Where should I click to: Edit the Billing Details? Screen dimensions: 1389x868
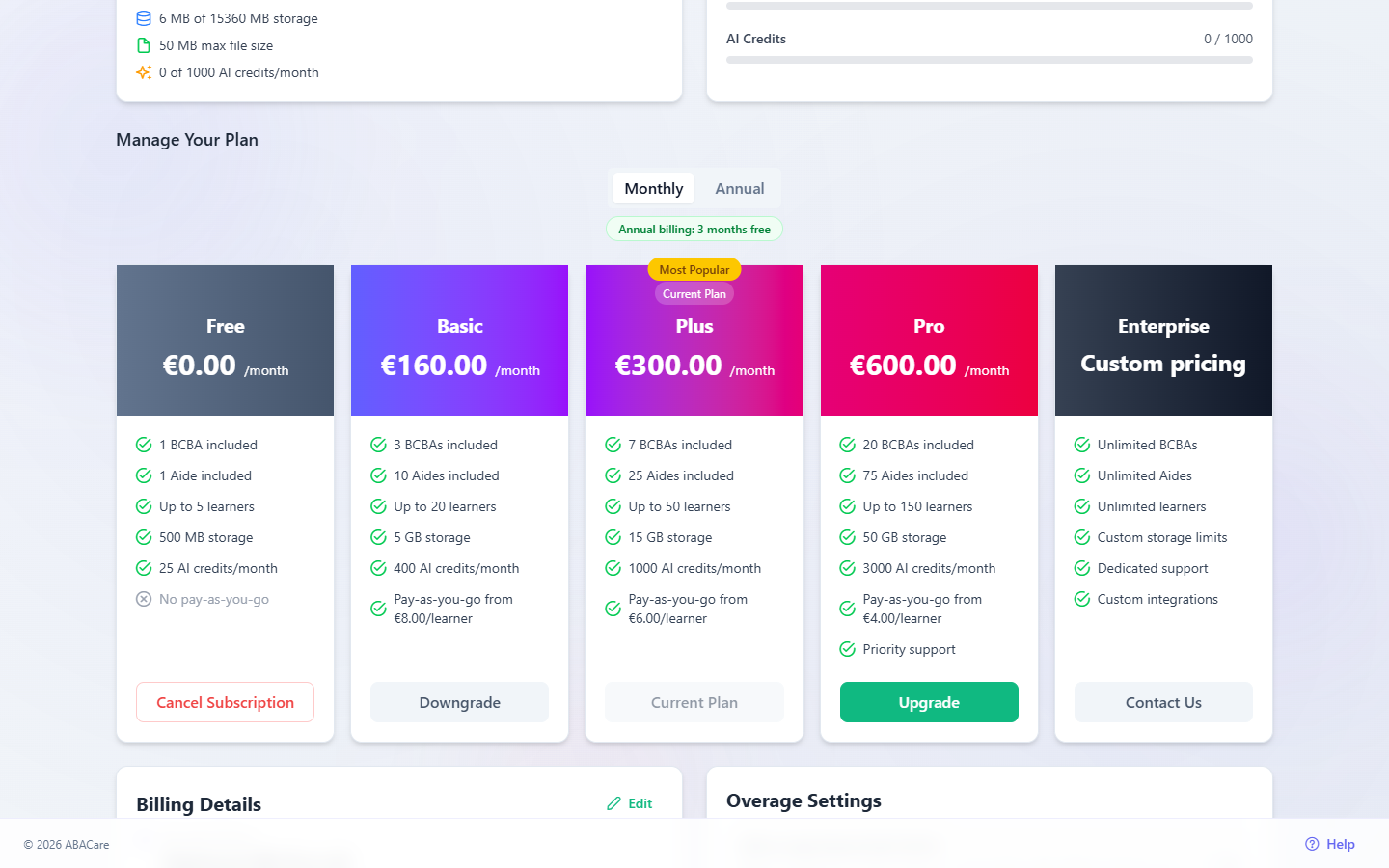coord(630,803)
